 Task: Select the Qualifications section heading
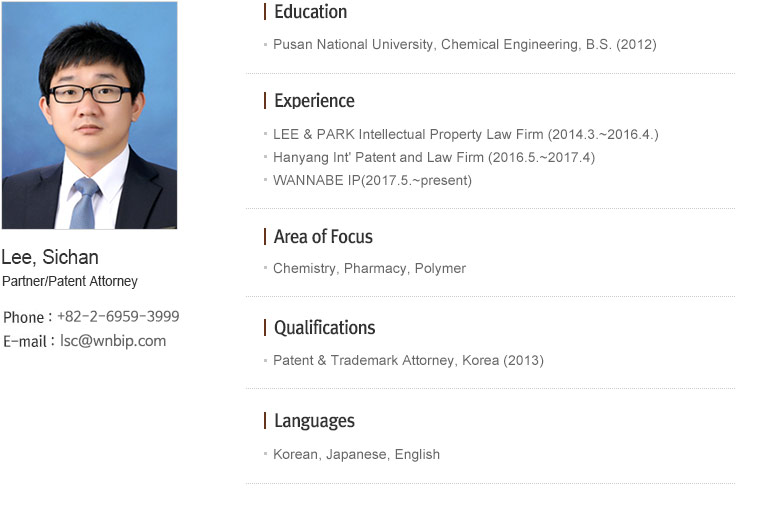click(x=325, y=328)
